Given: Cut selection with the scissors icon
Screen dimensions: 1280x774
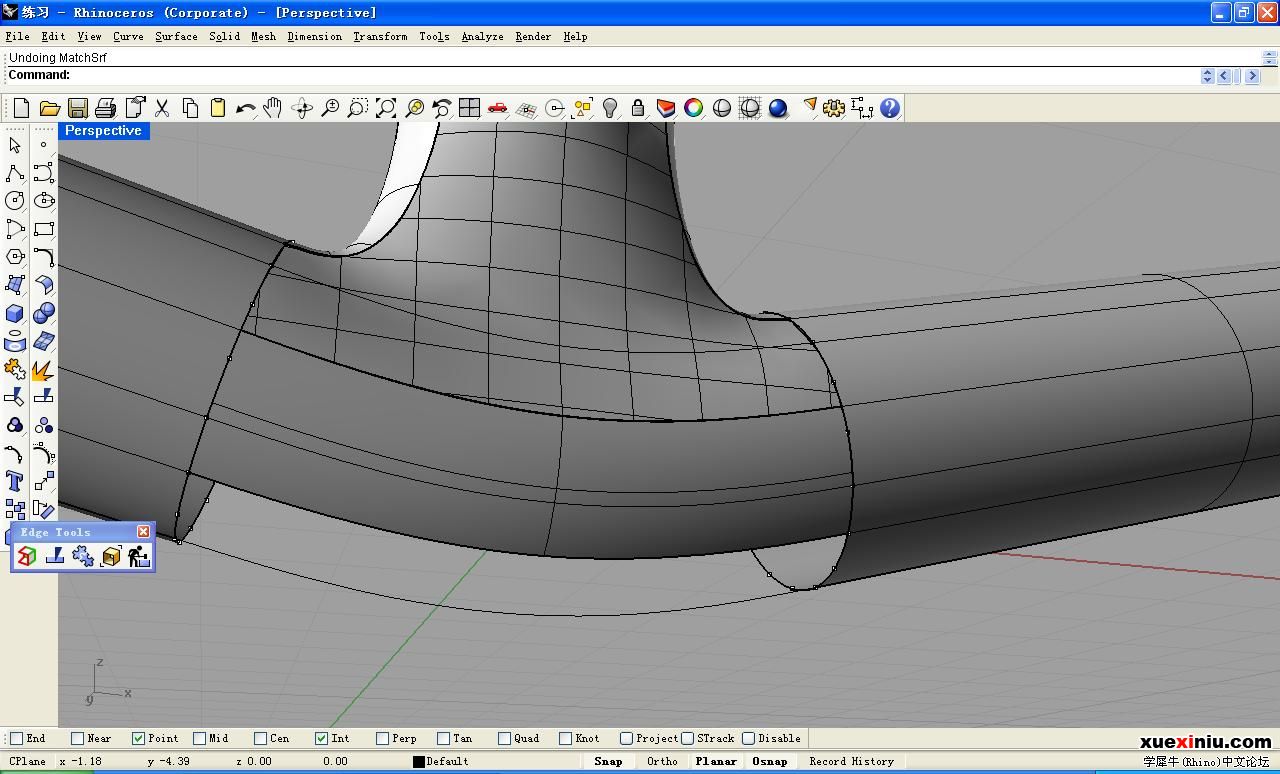Looking at the screenshot, I should (x=161, y=108).
